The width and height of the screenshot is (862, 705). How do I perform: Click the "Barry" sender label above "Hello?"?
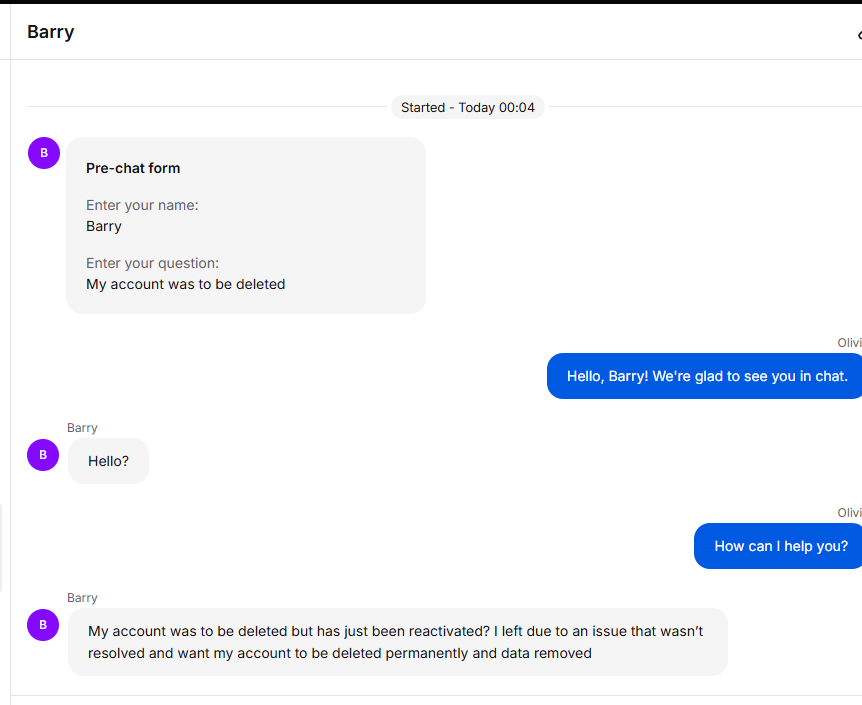click(x=82, y=428)
